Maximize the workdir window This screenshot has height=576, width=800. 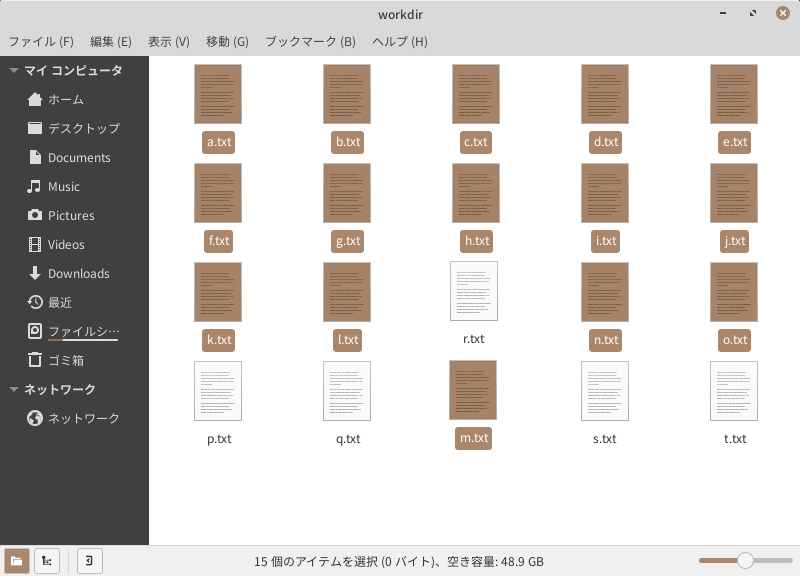[753, 13]
